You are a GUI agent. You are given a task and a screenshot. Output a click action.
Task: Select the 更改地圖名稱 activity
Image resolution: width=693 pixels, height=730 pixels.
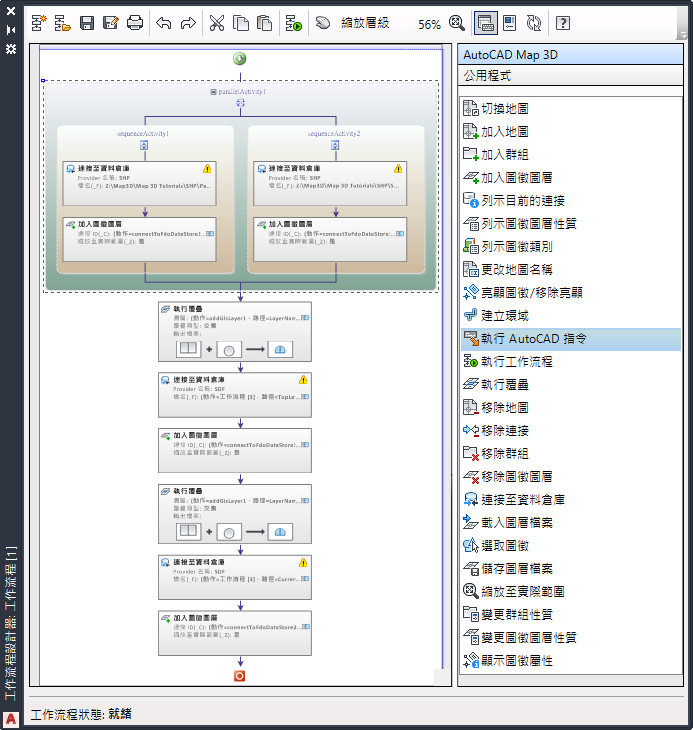pyautogui.click(x=571, y=270)
